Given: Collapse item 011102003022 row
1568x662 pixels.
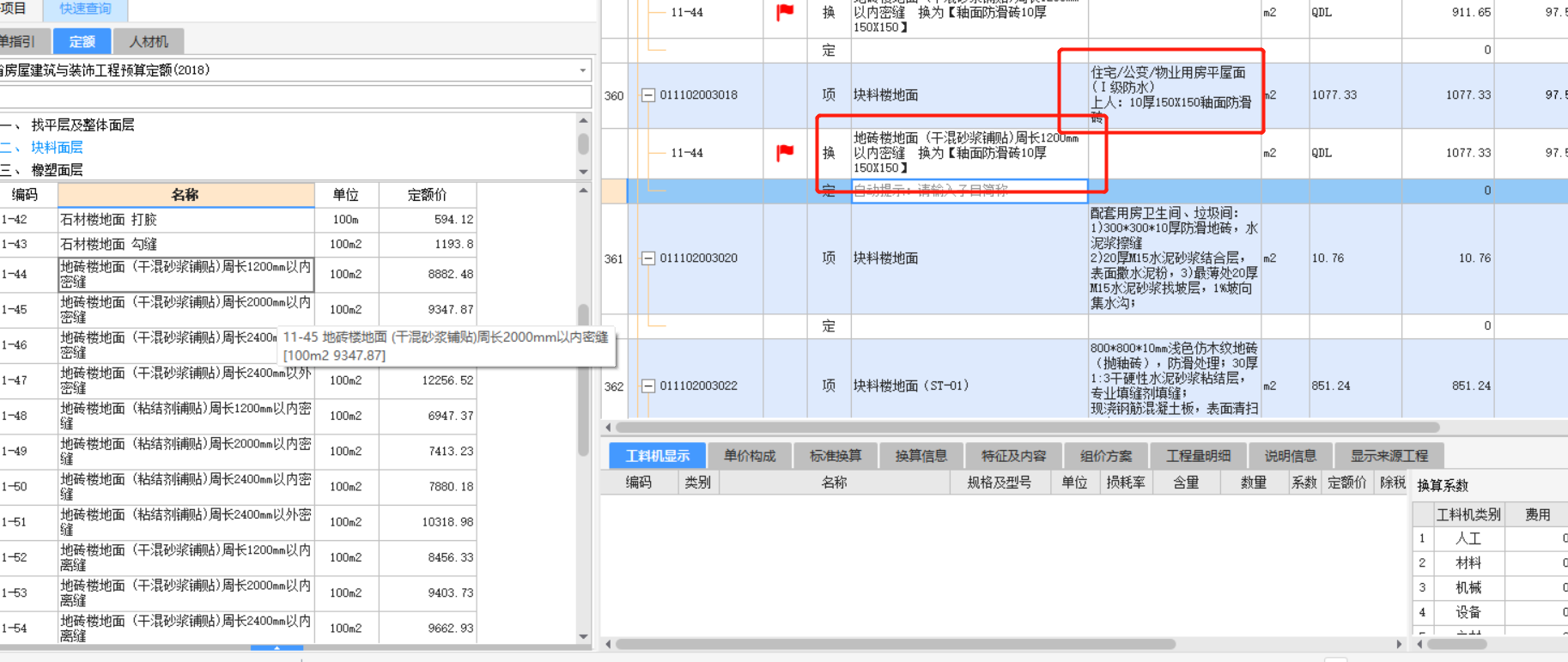Looking at the screenshot, I should click(x=648, y=386).
